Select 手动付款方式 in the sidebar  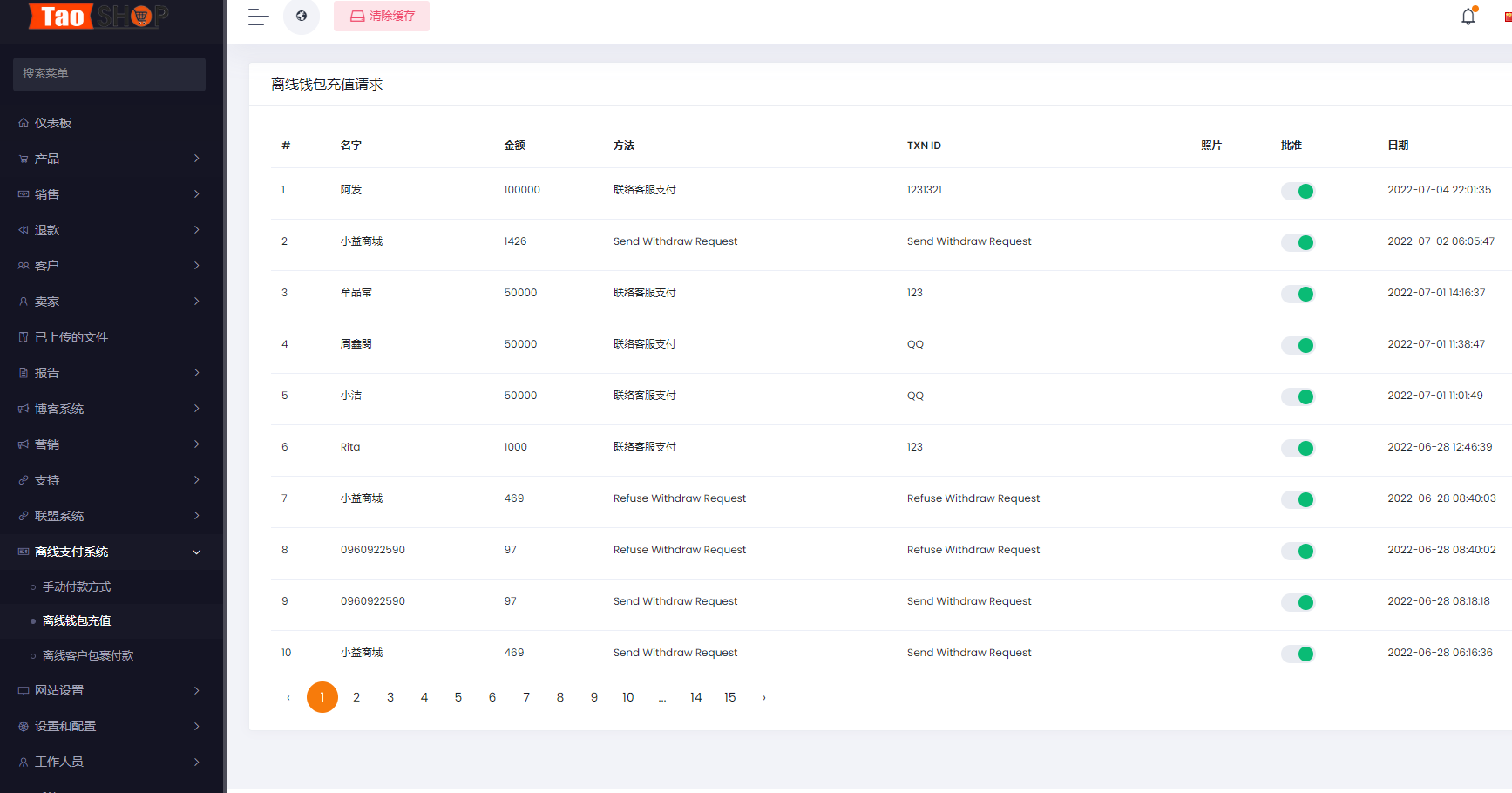pos(85,586)
